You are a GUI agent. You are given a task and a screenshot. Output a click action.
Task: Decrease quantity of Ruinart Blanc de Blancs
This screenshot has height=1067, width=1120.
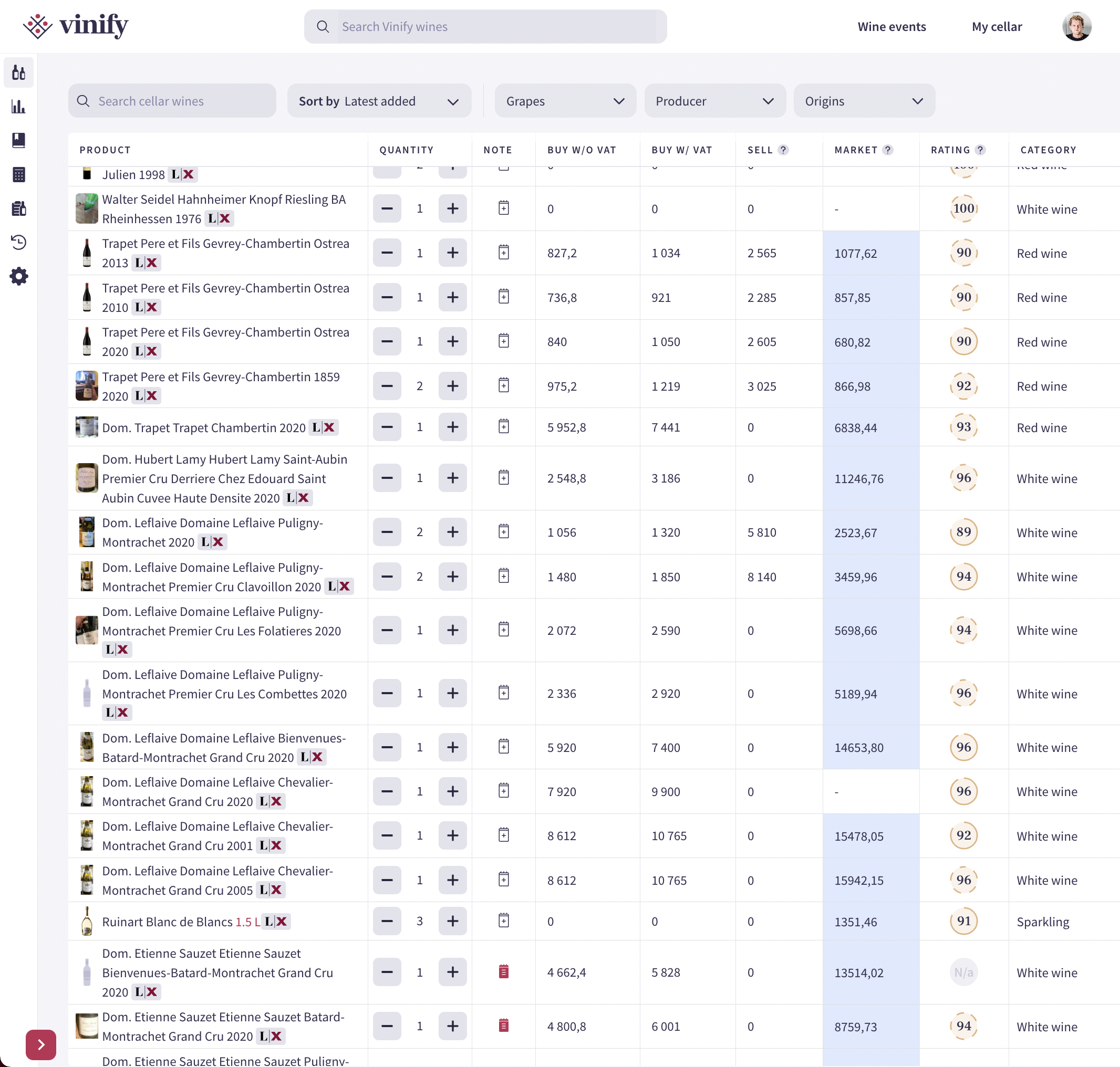(x=387, y=921)
